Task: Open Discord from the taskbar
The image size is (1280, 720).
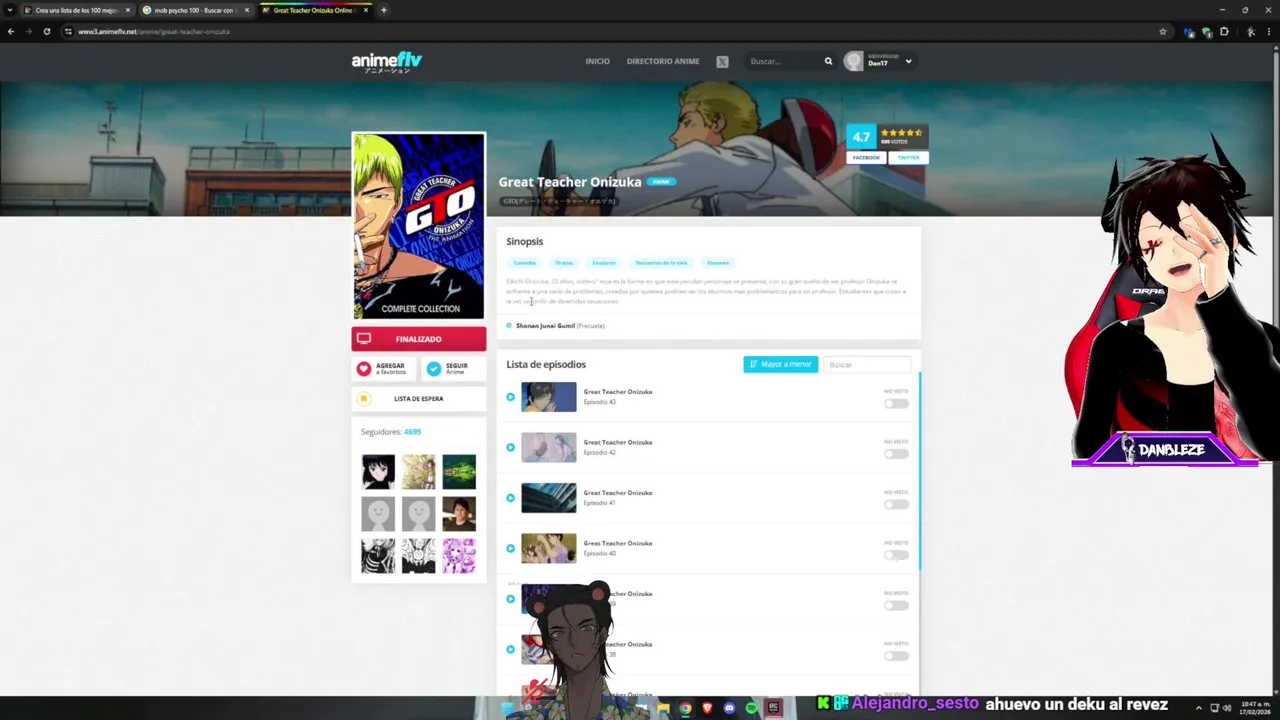Action: coord(729,708)
